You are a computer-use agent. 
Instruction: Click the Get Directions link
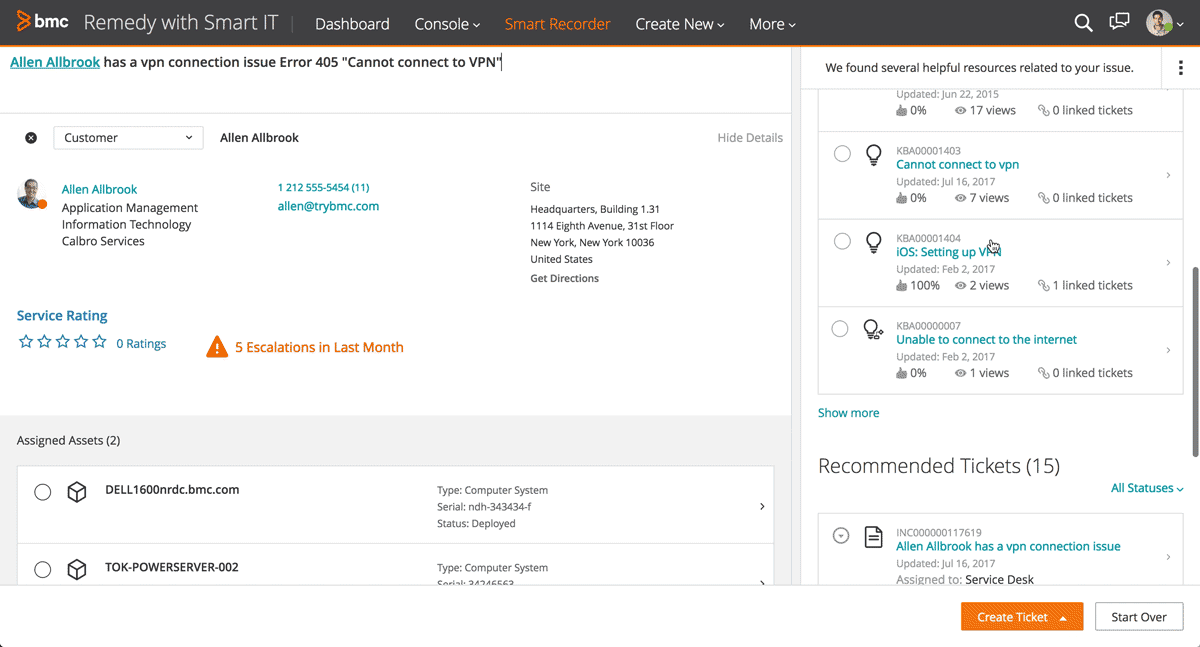tap(564, 278)
